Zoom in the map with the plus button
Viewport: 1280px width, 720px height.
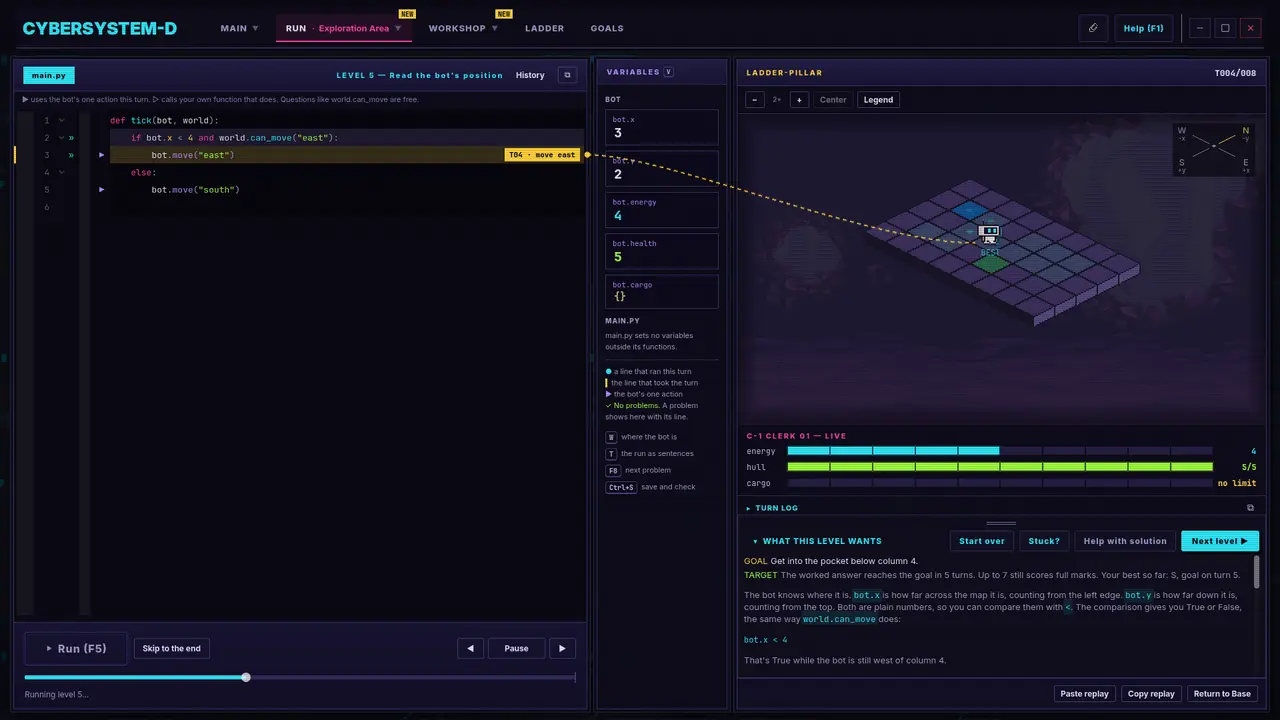point(799,100)
